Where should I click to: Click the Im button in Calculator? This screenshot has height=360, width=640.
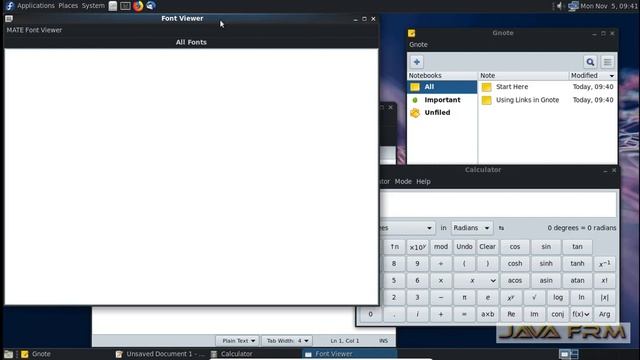pyautogui.click(x=534, y=314)
